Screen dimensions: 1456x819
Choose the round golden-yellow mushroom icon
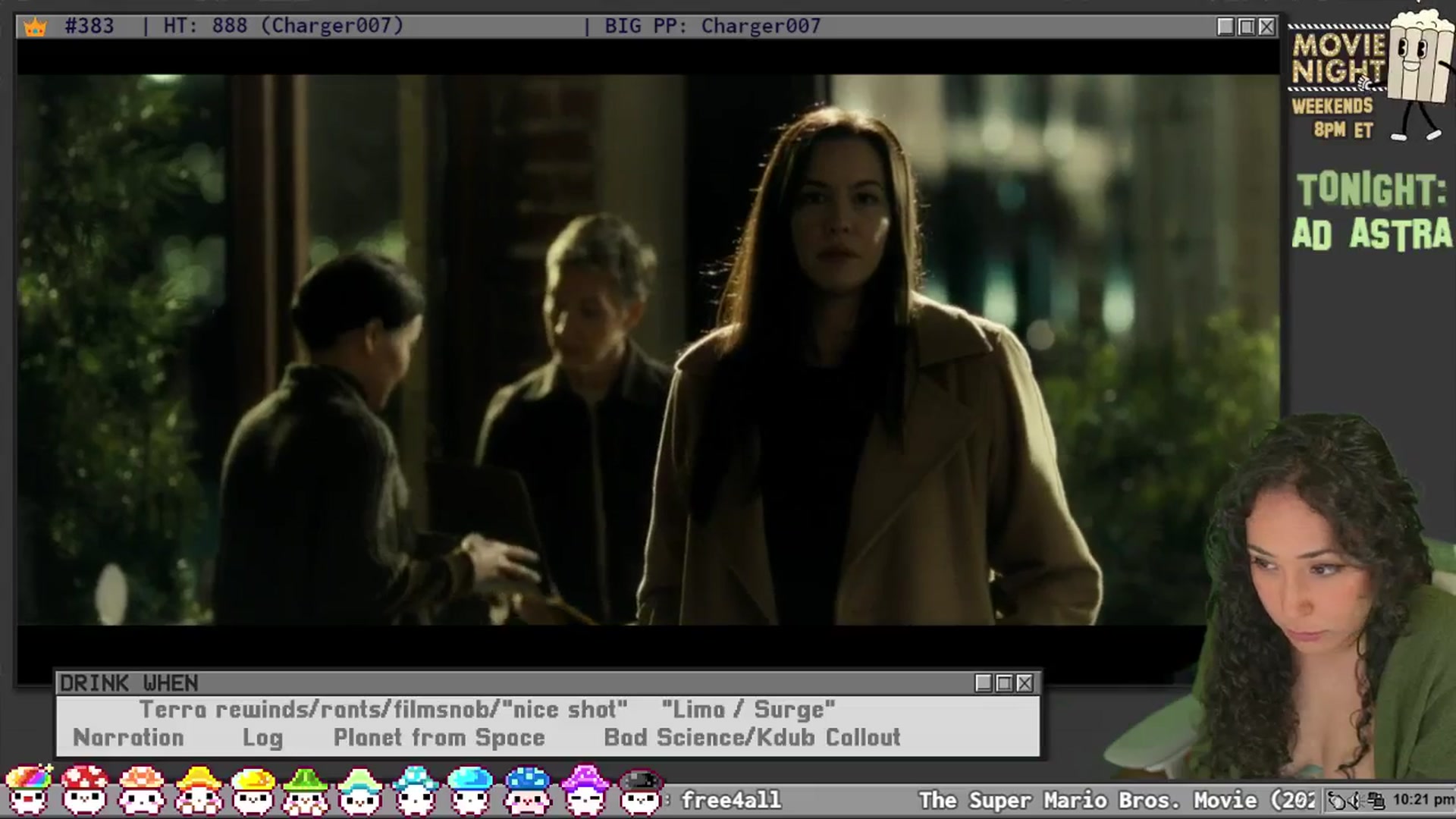pos(253,790)
